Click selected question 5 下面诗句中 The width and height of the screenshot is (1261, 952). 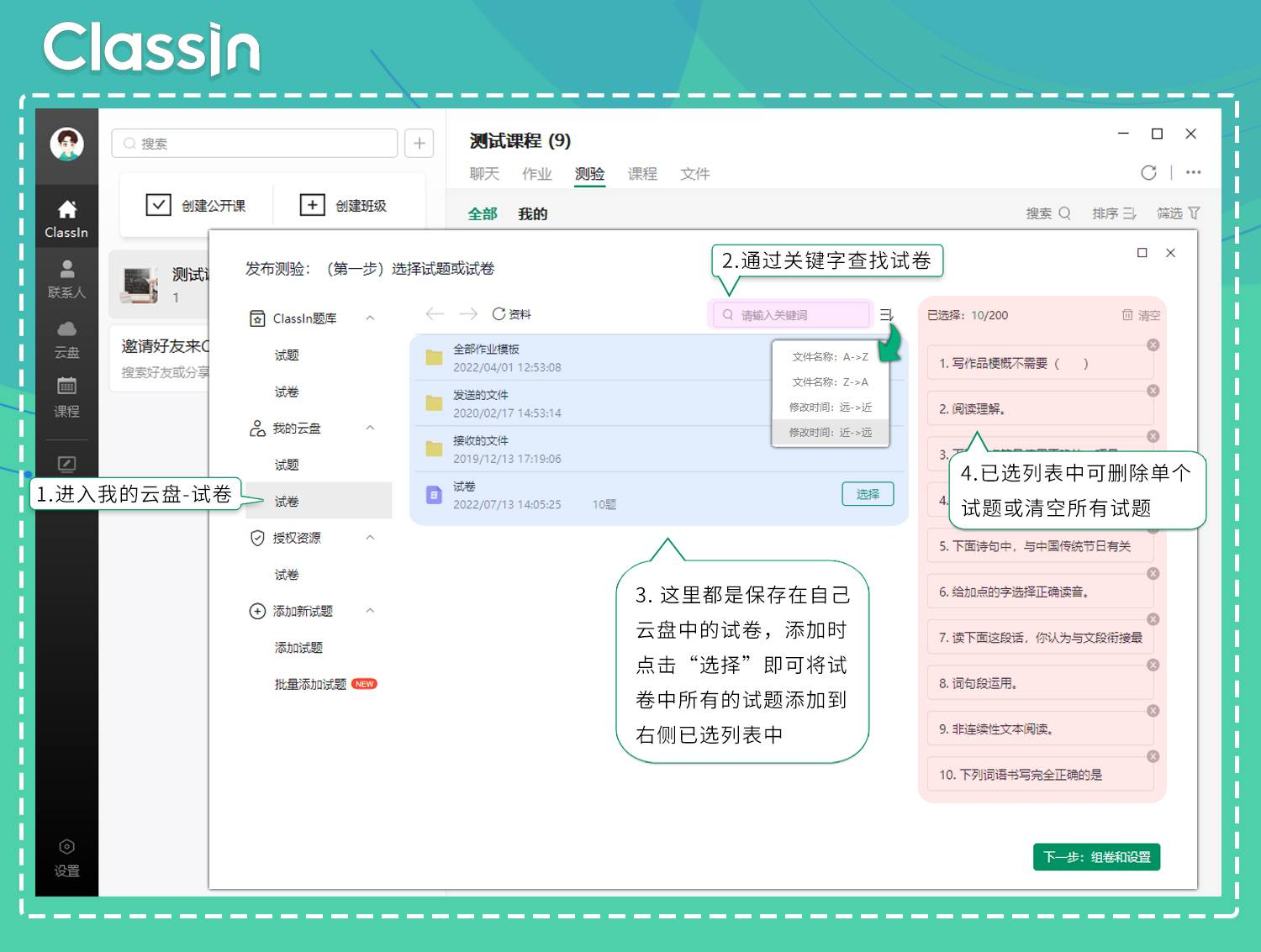click(x=1040, y=546)
